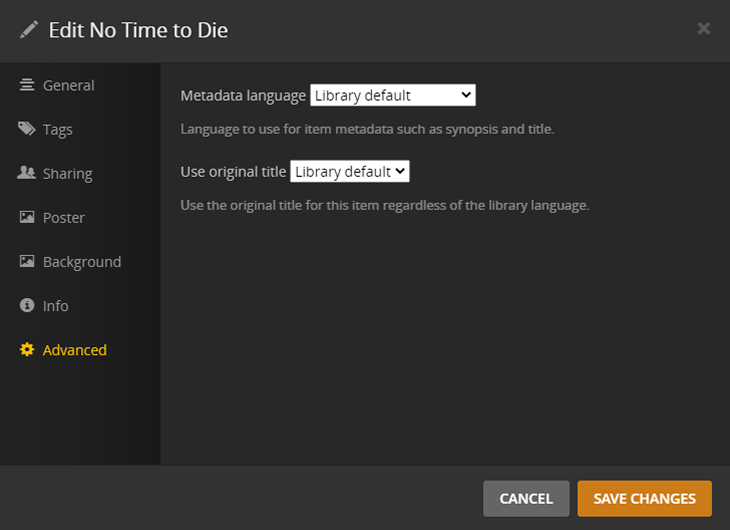Open the Metadata language dropdown

coord(393,95)
